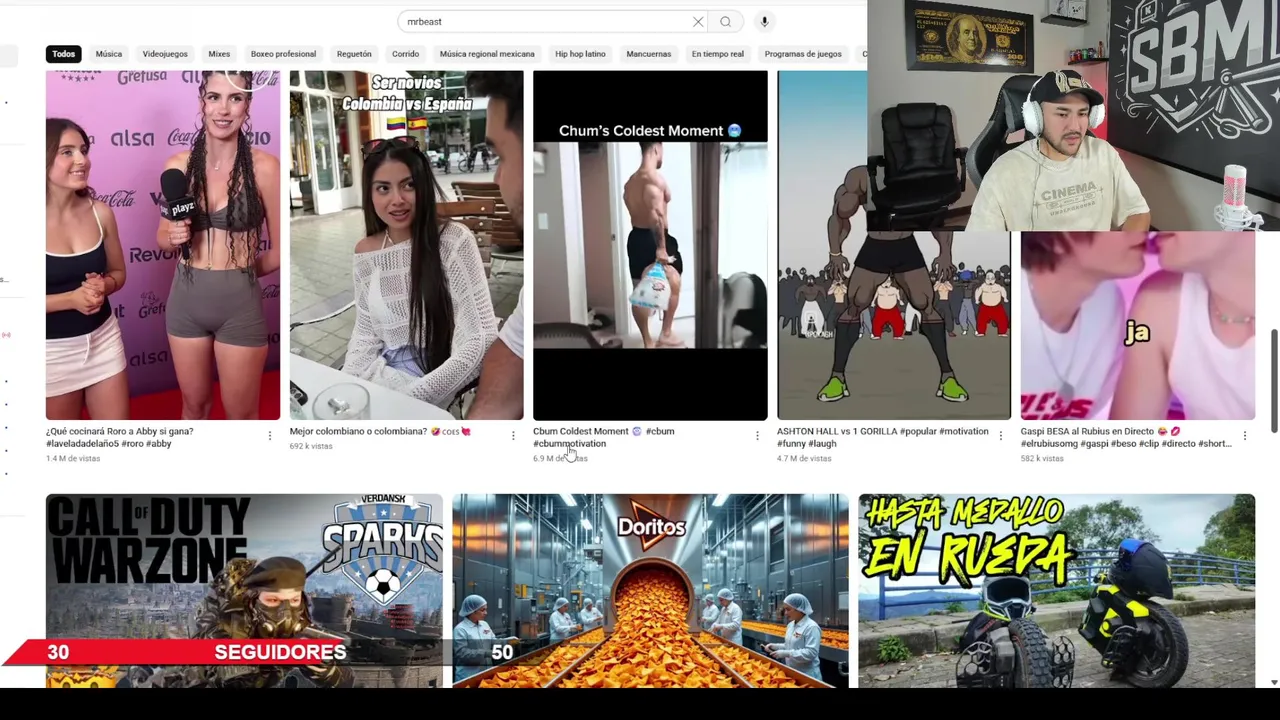1280x720 pixels.
Task: Open the Colombia vs España short thumbnail
Action: (406, 245)
